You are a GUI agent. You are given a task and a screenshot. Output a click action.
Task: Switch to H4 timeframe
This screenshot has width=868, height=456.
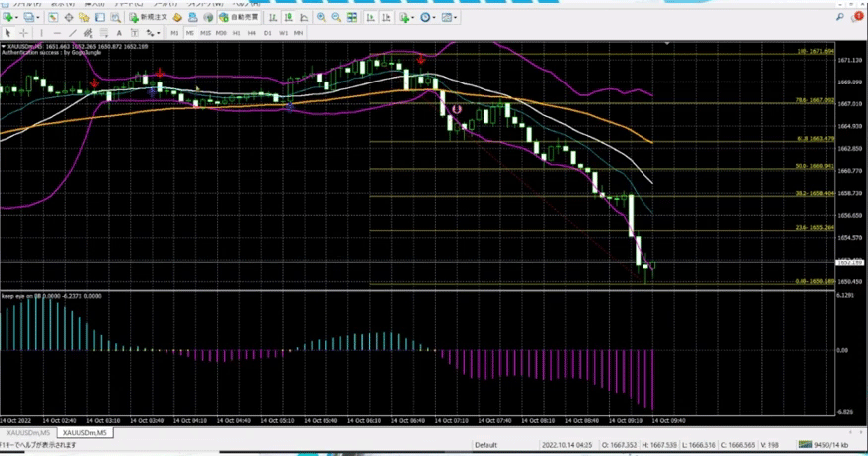click(x=252, y=33)
